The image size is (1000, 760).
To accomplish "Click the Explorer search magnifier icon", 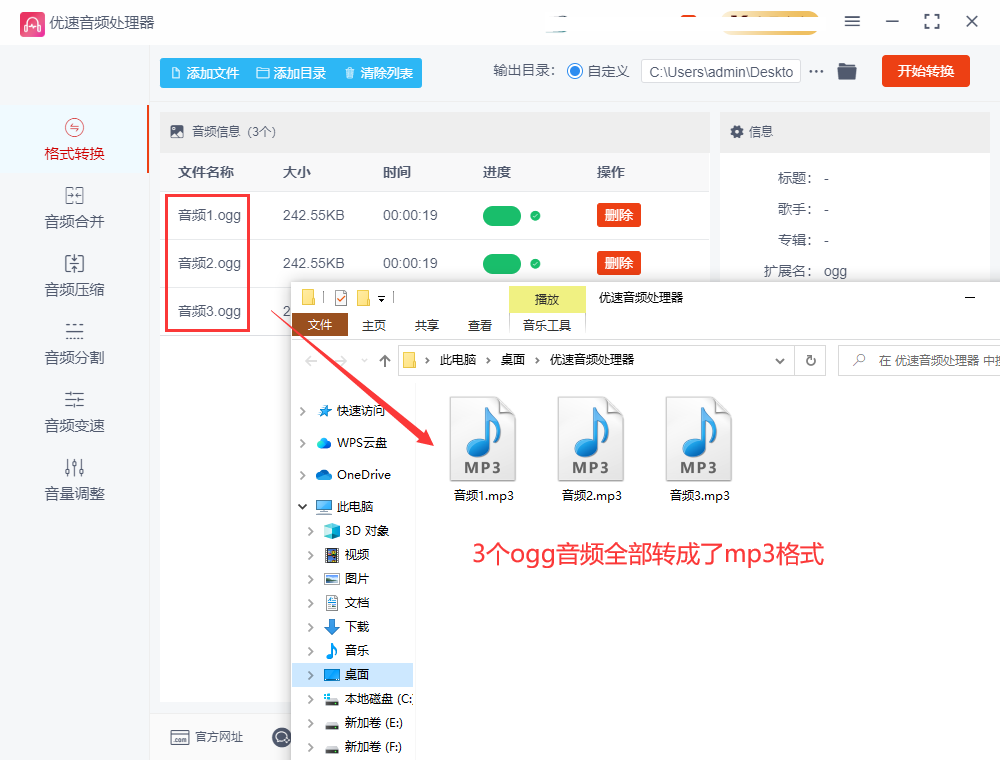I will point(859,360).
